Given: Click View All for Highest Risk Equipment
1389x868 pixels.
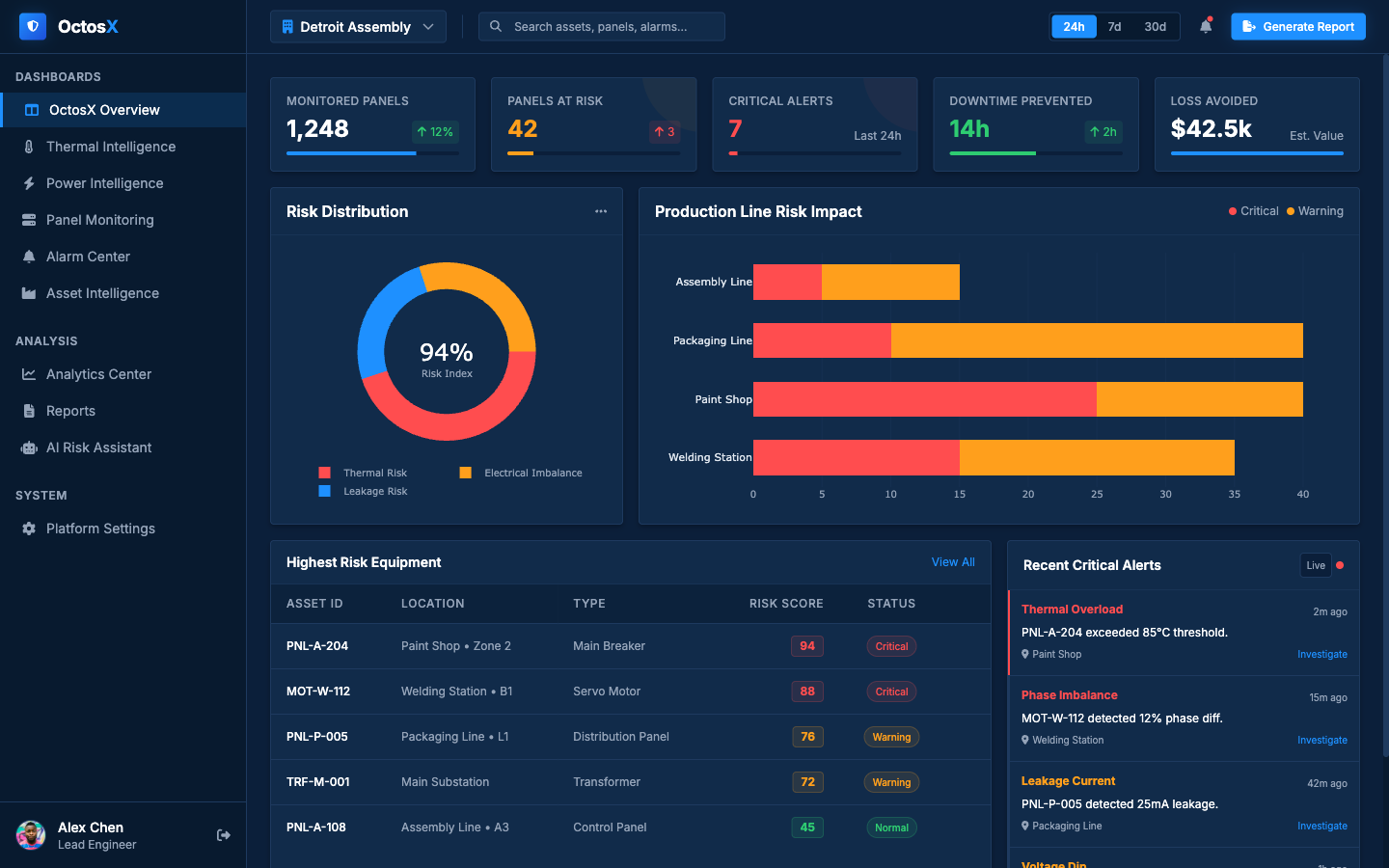Looking at the screenshot, I should pyautogui.click(x=953, y=562).
